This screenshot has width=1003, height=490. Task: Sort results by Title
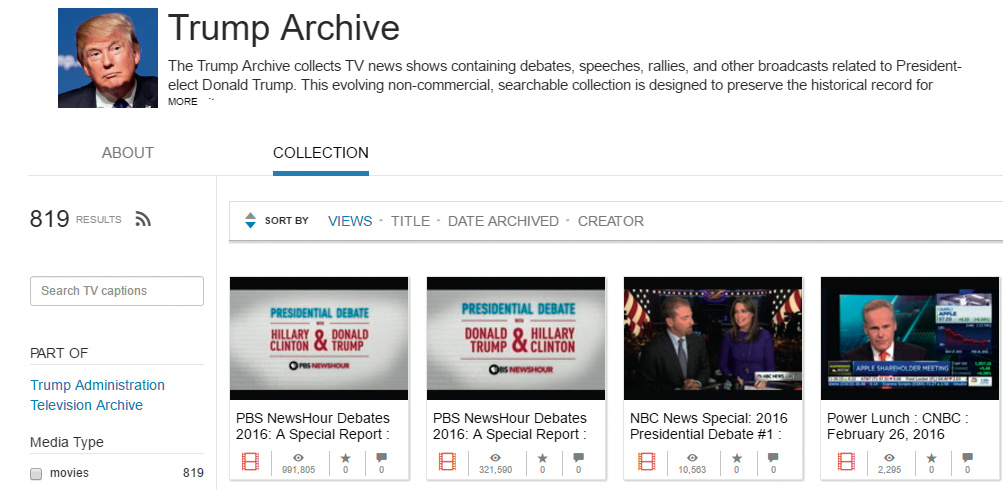click(410, 221)
